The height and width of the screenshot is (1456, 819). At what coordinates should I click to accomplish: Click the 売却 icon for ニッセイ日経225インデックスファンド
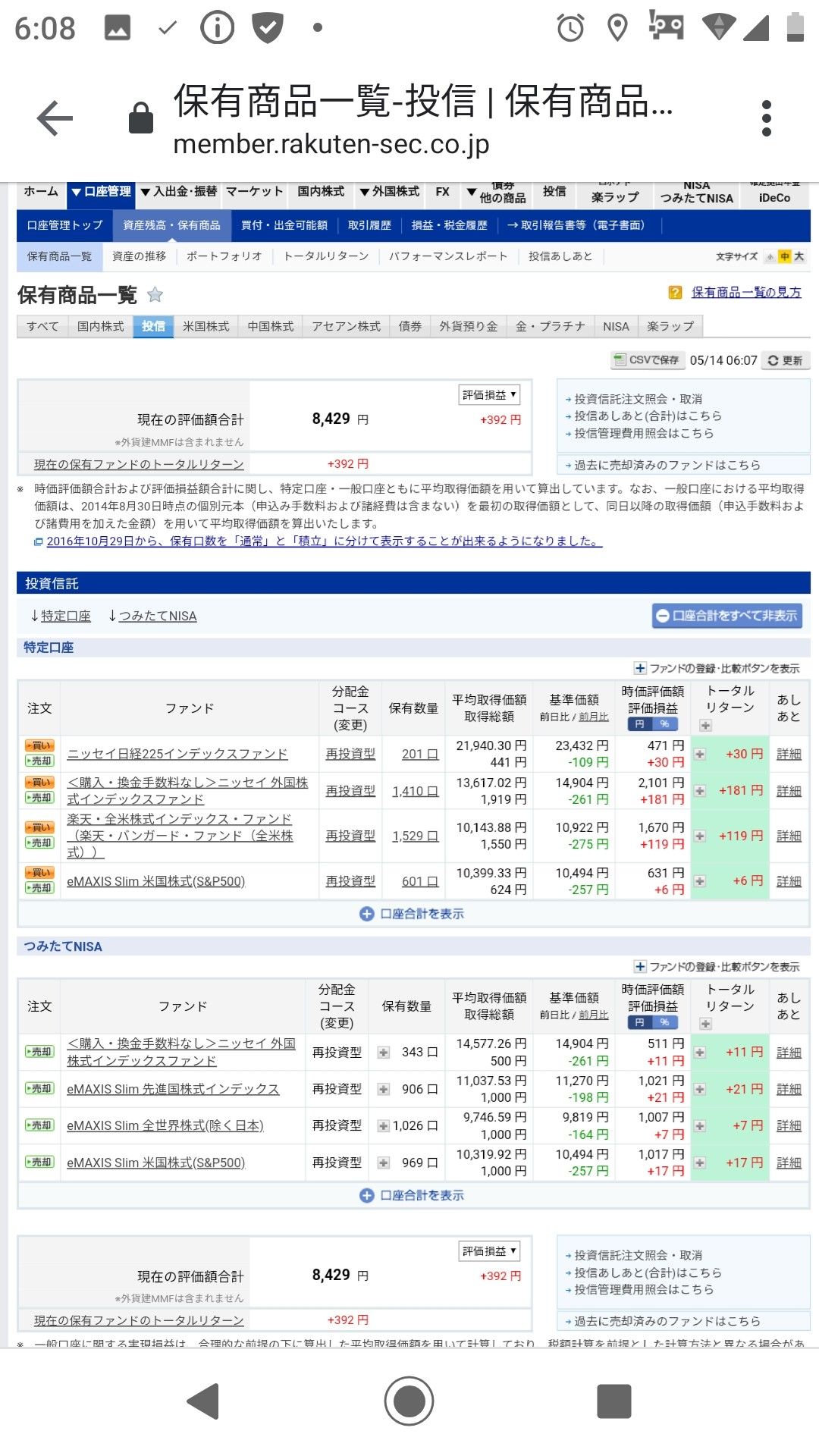pyautogui.click(x=39, y=761)
